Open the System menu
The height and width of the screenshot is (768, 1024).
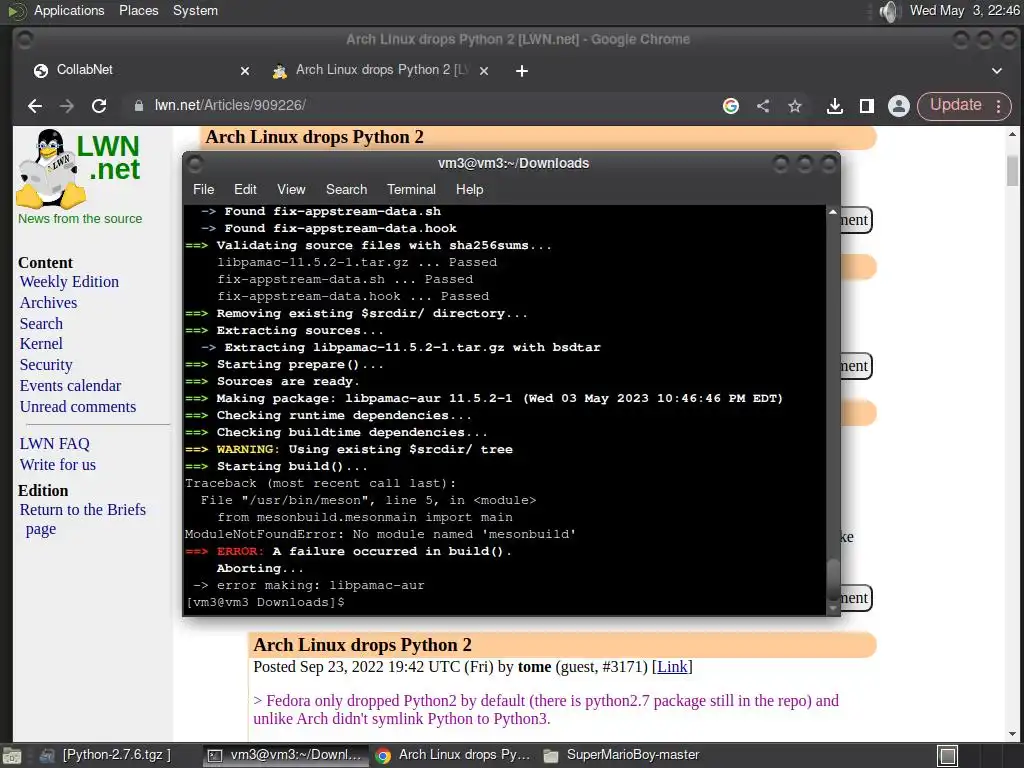pyautogui.click(x=195, y=11)
